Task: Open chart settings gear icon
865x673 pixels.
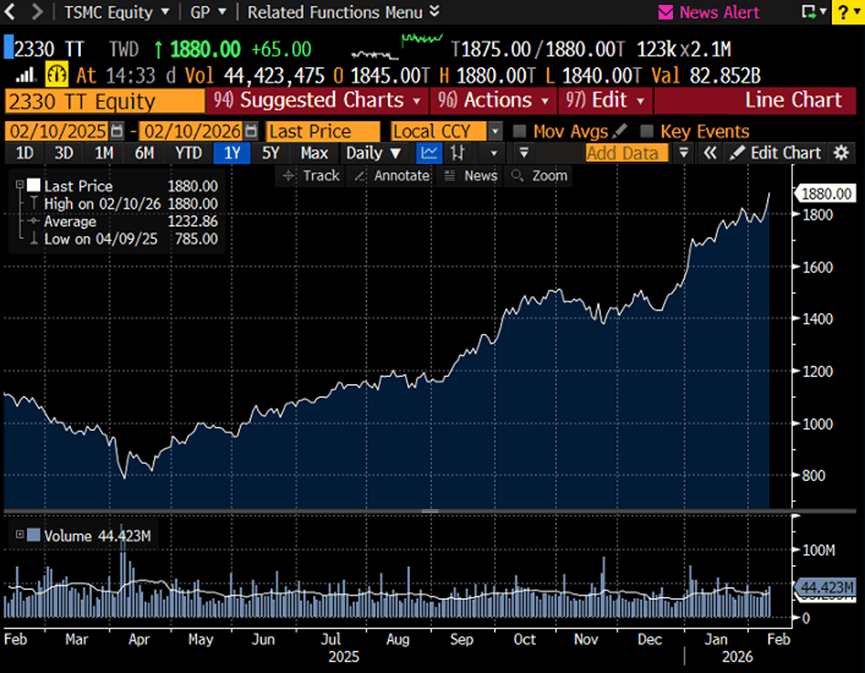Action: pos(841,153)
